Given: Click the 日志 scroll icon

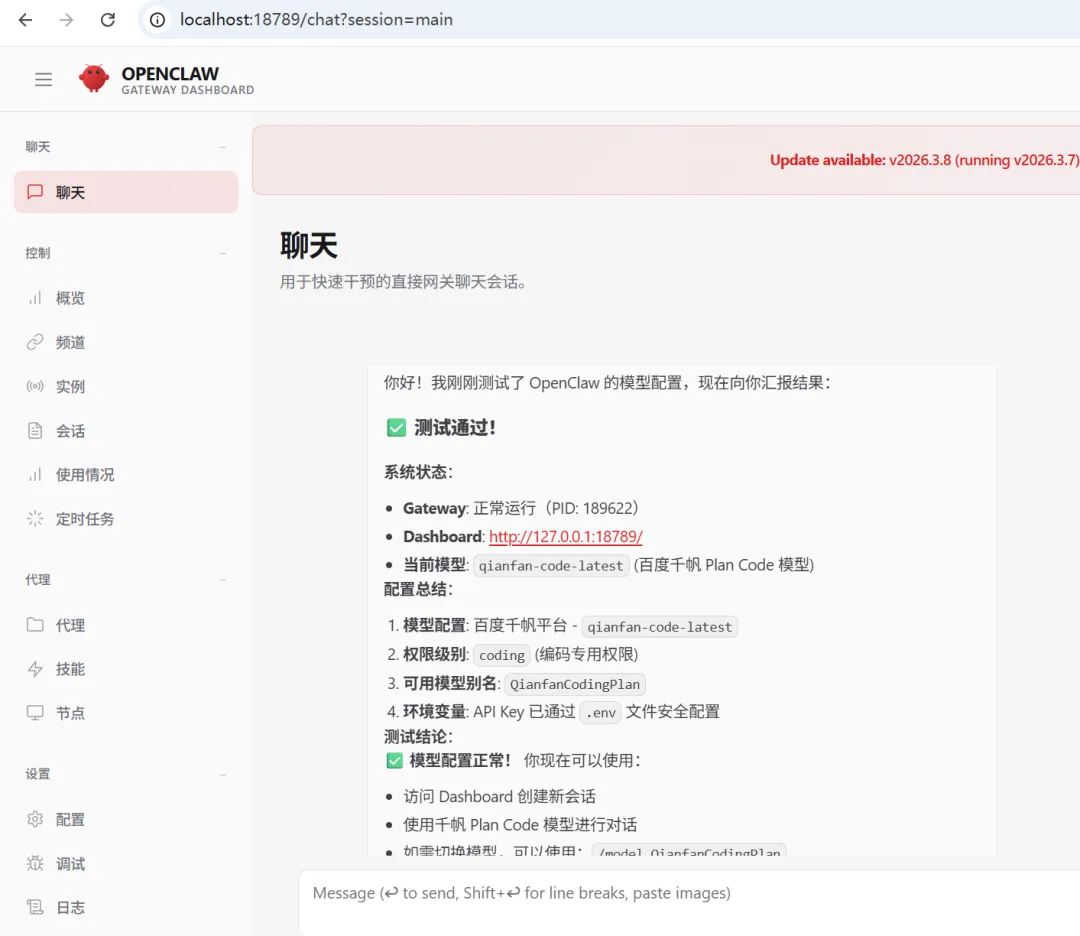Looking at the screenshot, I should [35, 907].
